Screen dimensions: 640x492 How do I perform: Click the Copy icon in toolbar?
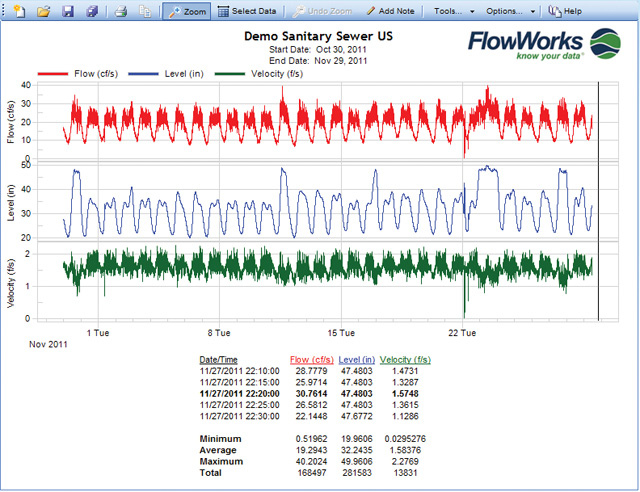[145, 11]
